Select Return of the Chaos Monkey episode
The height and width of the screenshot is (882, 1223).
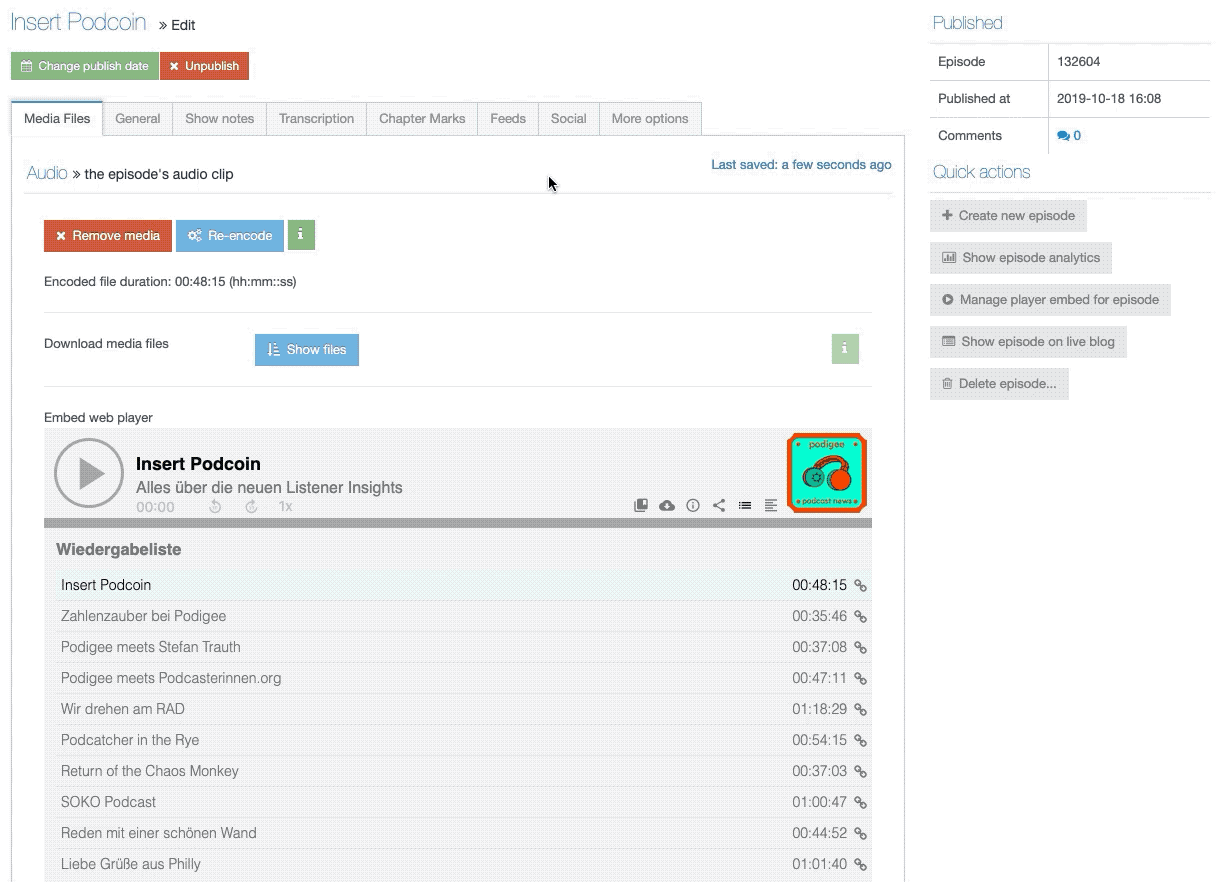point(458,771)
